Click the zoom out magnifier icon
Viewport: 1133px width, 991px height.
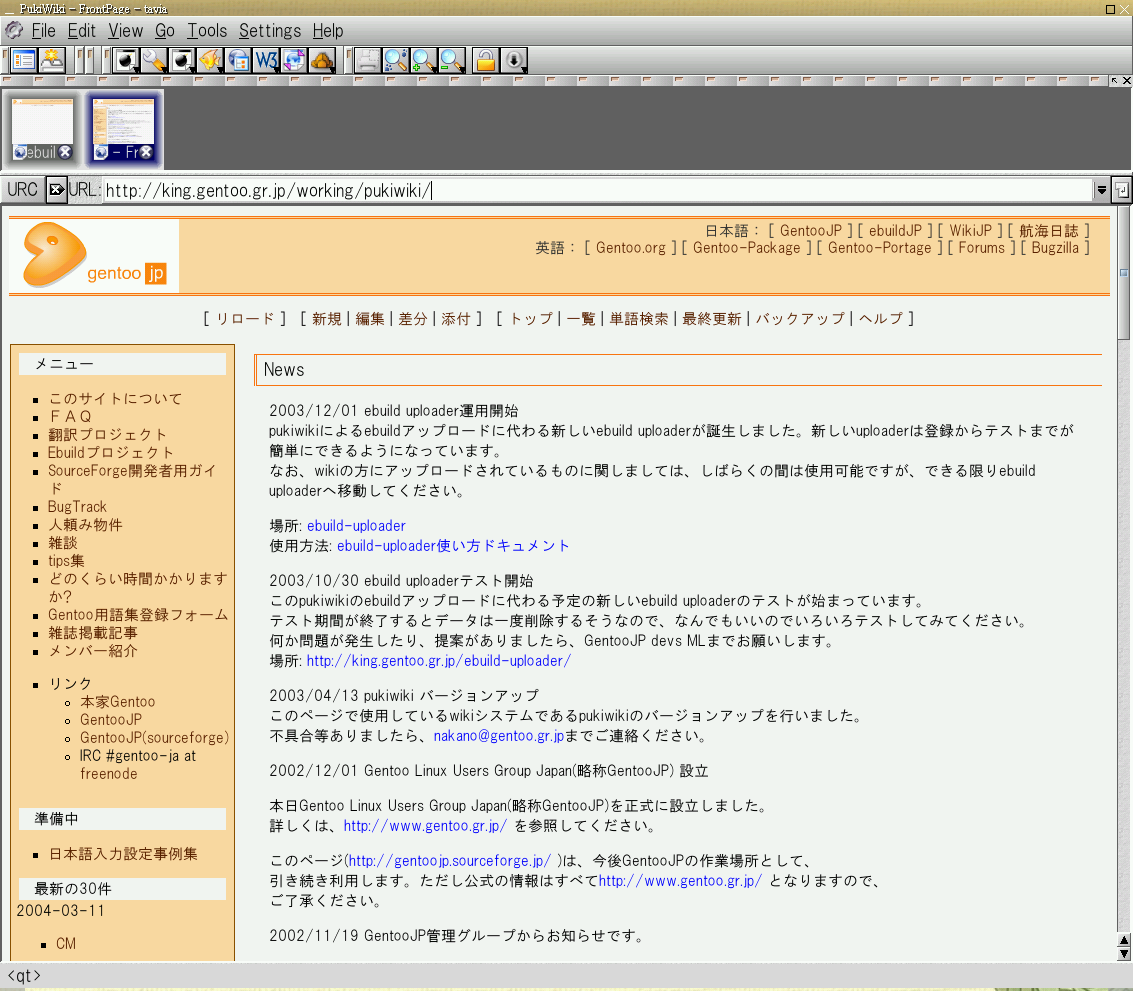[452, 61]
